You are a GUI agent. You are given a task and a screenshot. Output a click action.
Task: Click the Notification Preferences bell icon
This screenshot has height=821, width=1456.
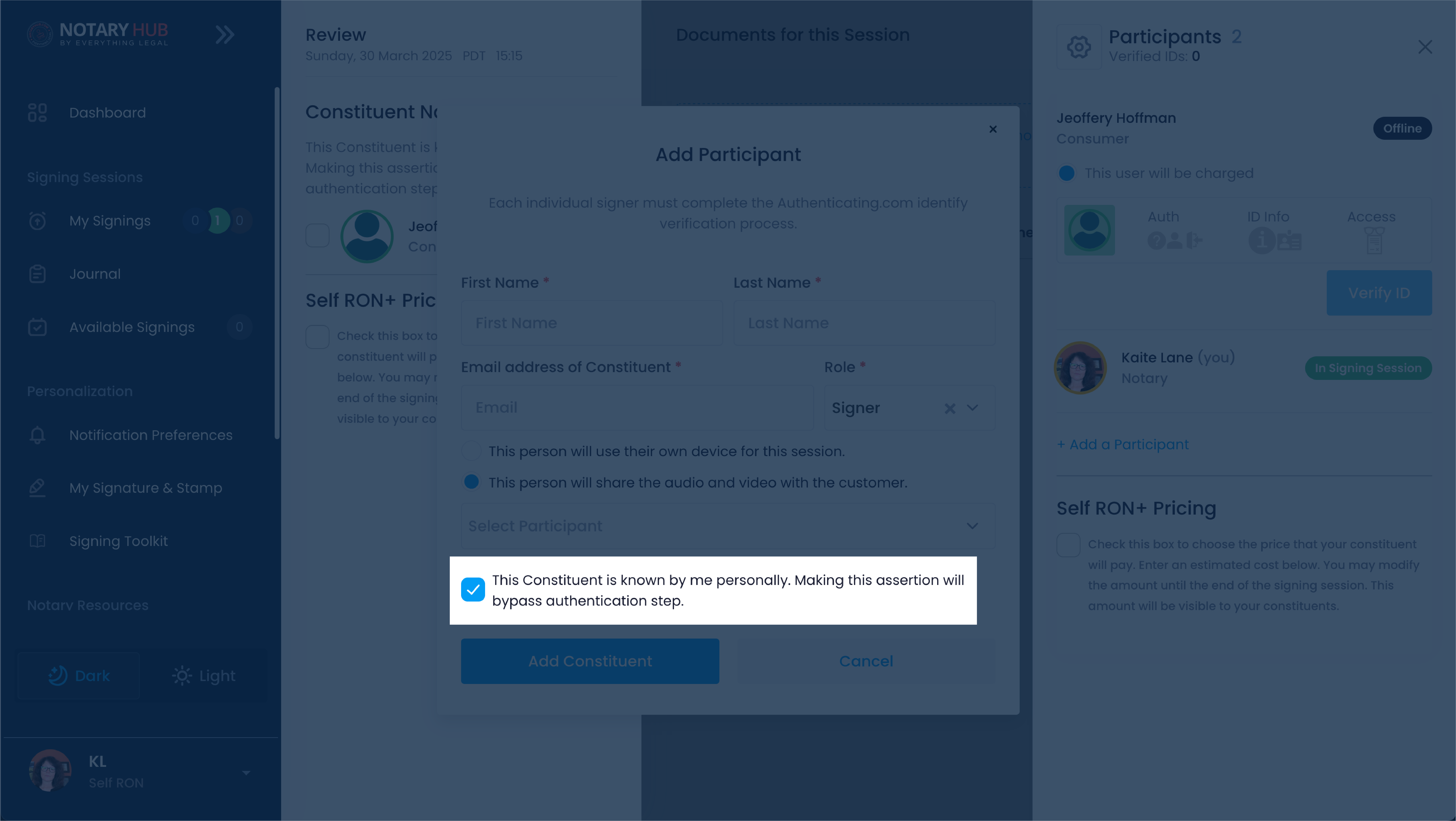[x=37, y=435]
